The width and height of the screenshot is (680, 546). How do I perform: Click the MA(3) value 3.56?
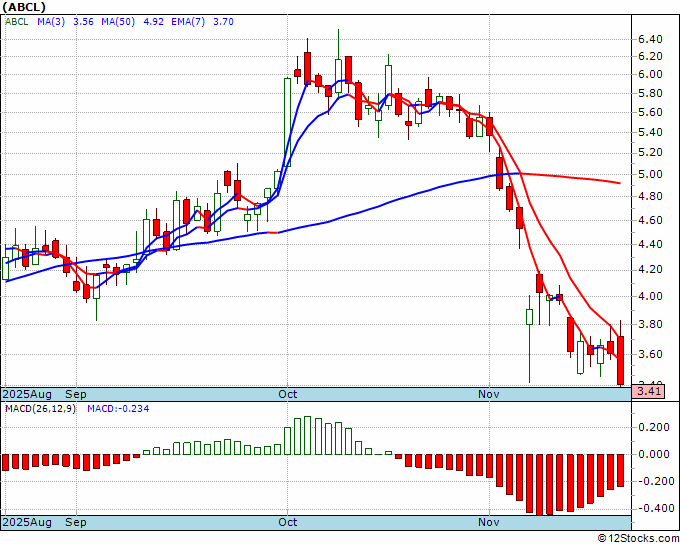pyautogui.click(x=83, y=22)
